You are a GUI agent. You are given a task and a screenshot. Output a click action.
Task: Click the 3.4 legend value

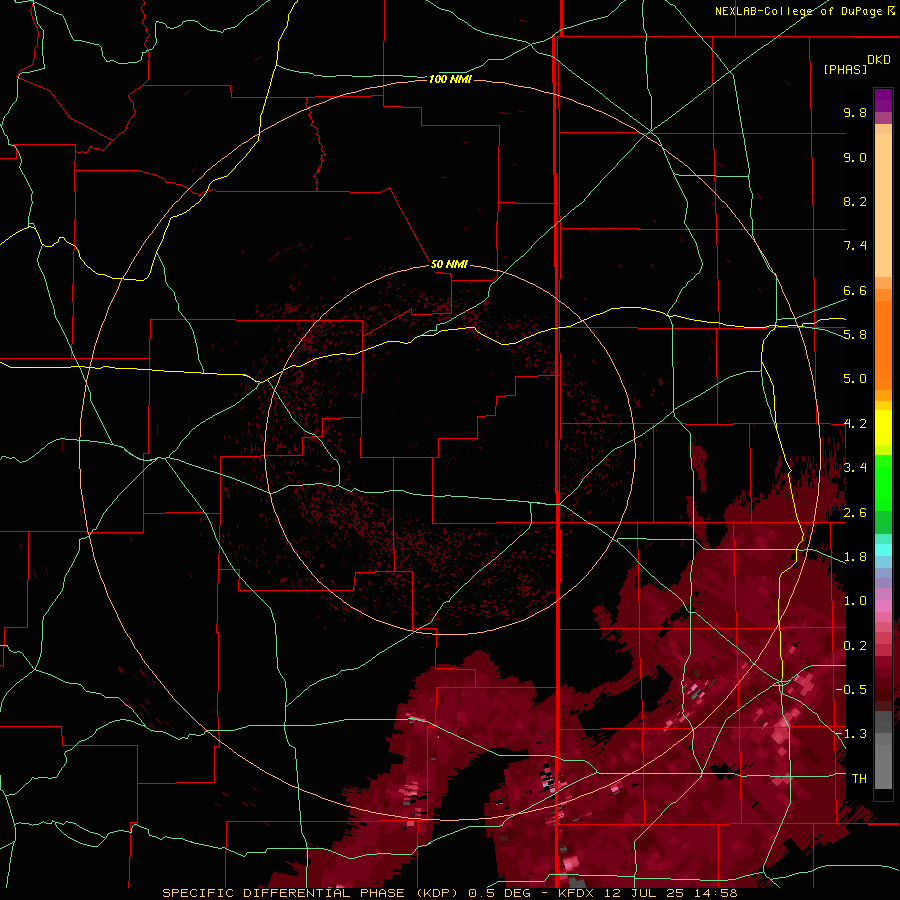point(855,468)
